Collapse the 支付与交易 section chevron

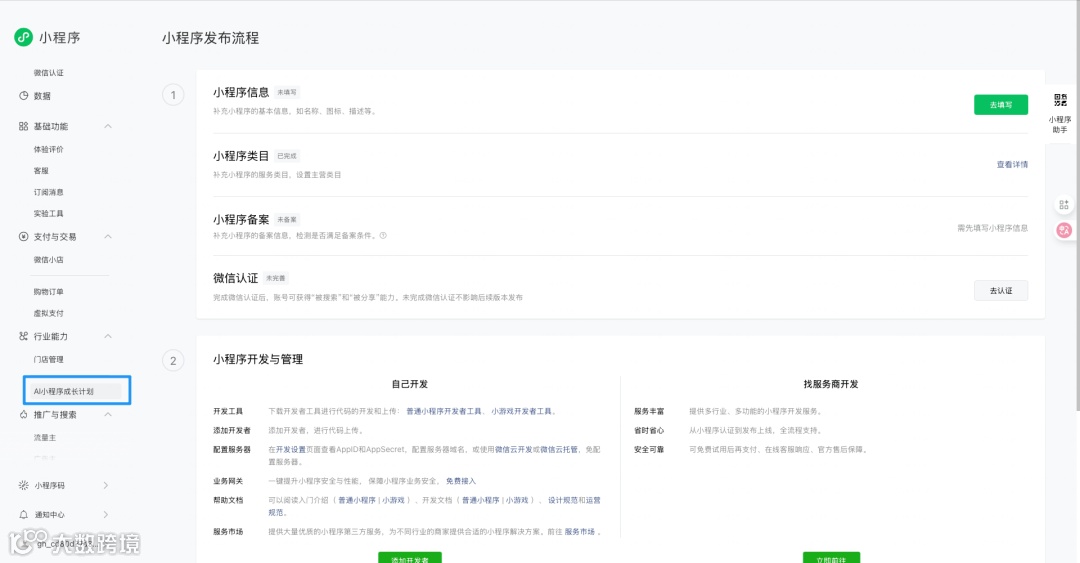pyautogui.click(x=107, y=236)
